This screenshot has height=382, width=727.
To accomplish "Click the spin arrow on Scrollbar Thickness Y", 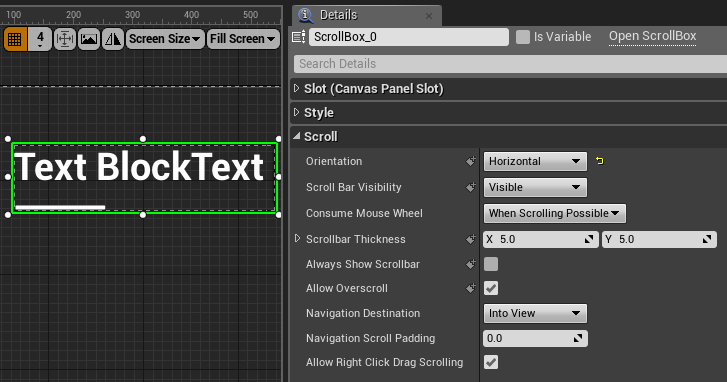I will pos(707,239).
